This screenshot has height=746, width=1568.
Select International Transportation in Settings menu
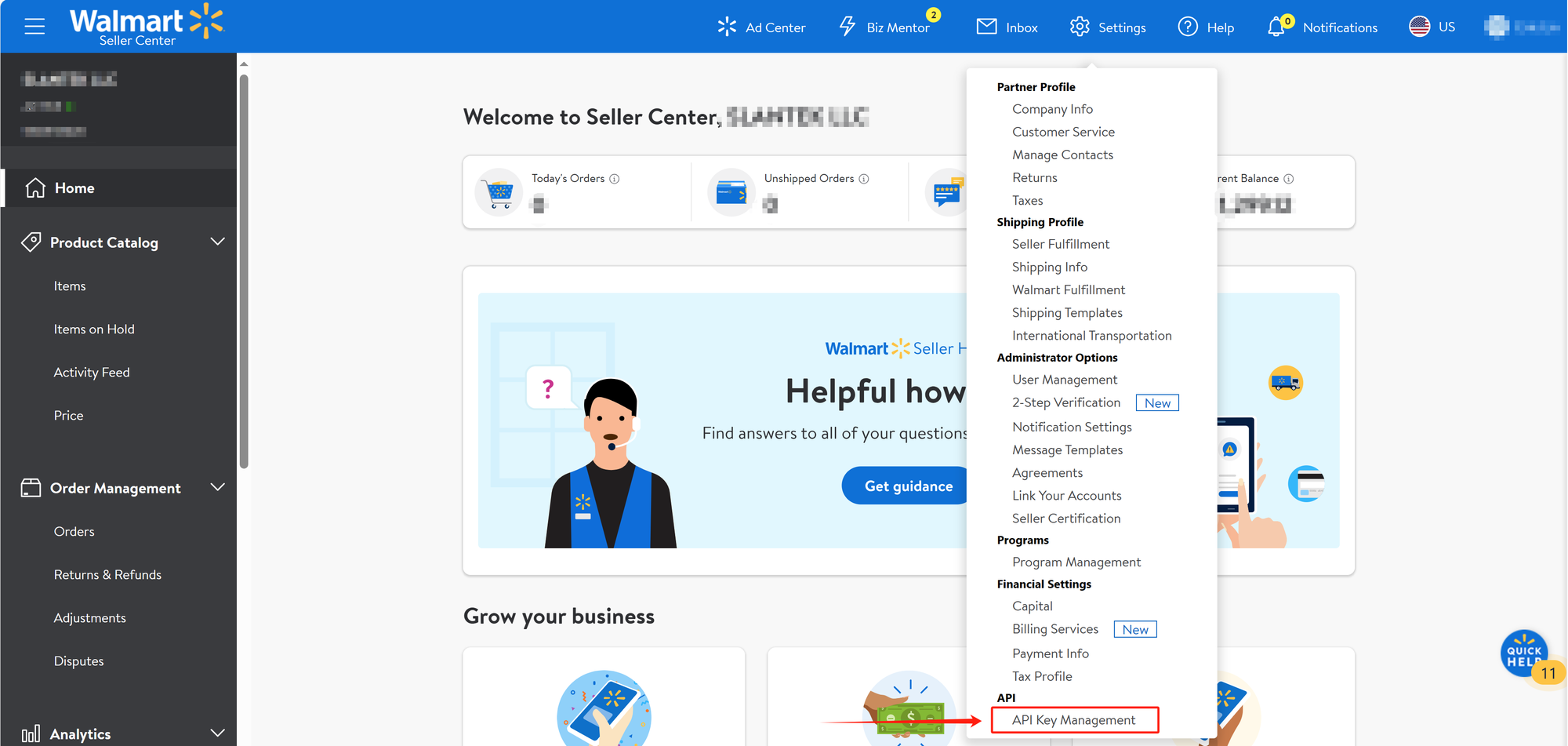1092,335
